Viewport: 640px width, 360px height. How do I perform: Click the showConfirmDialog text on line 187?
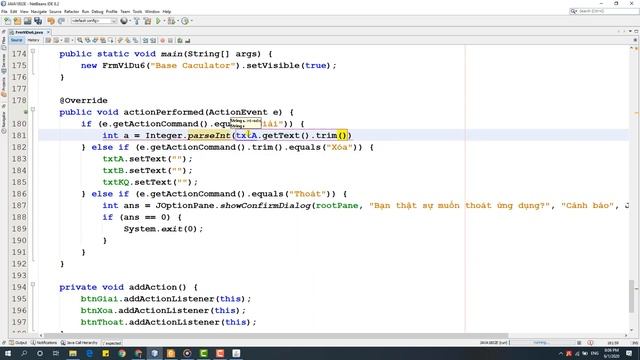(265, 206)
